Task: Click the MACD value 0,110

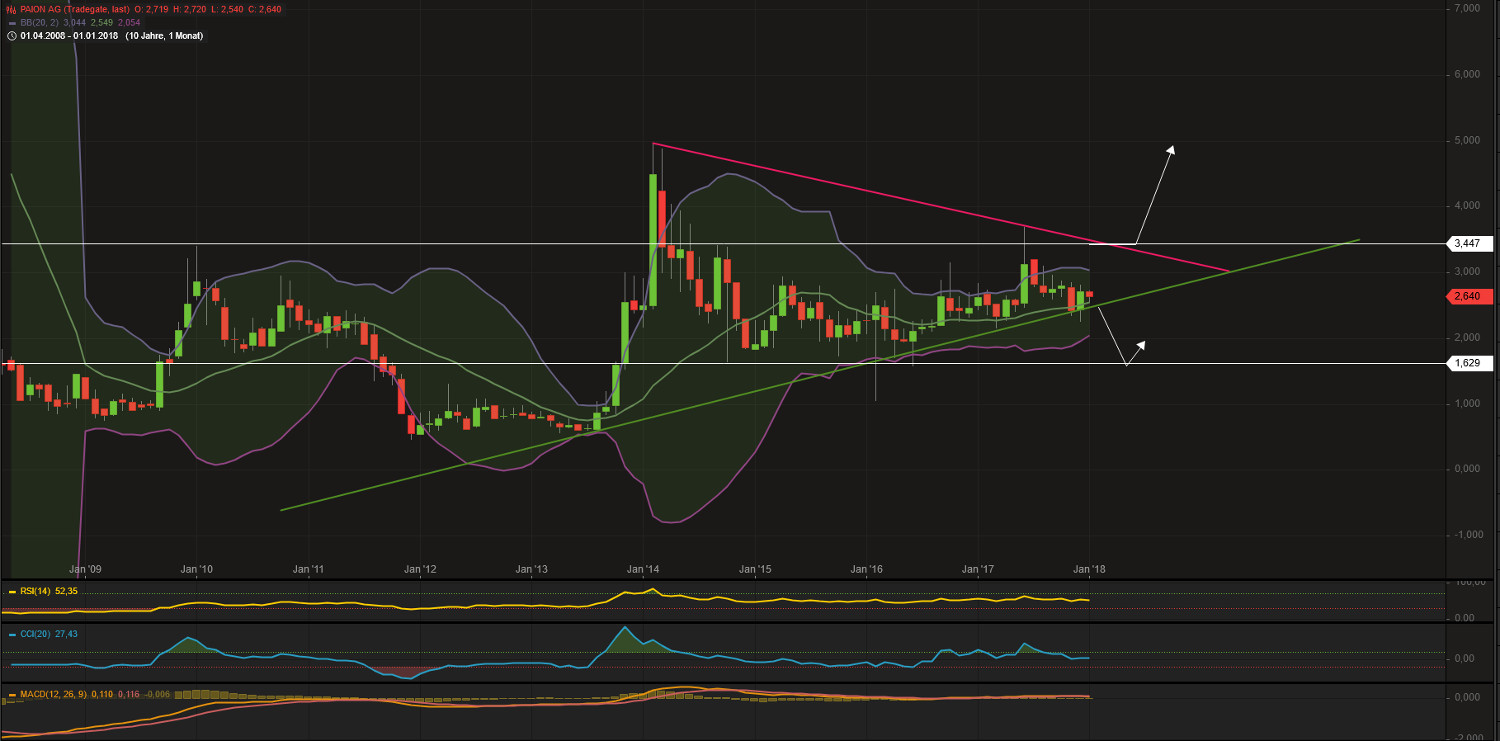Action: point(102,693)
